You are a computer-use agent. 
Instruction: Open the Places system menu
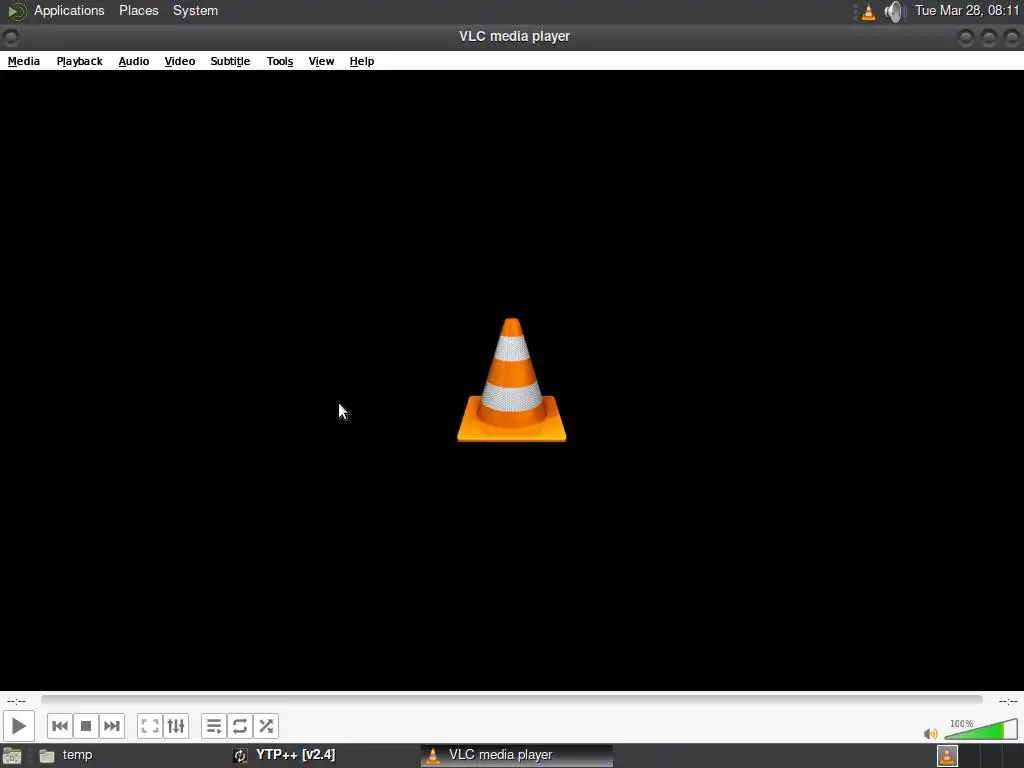[x=138, y=10]
